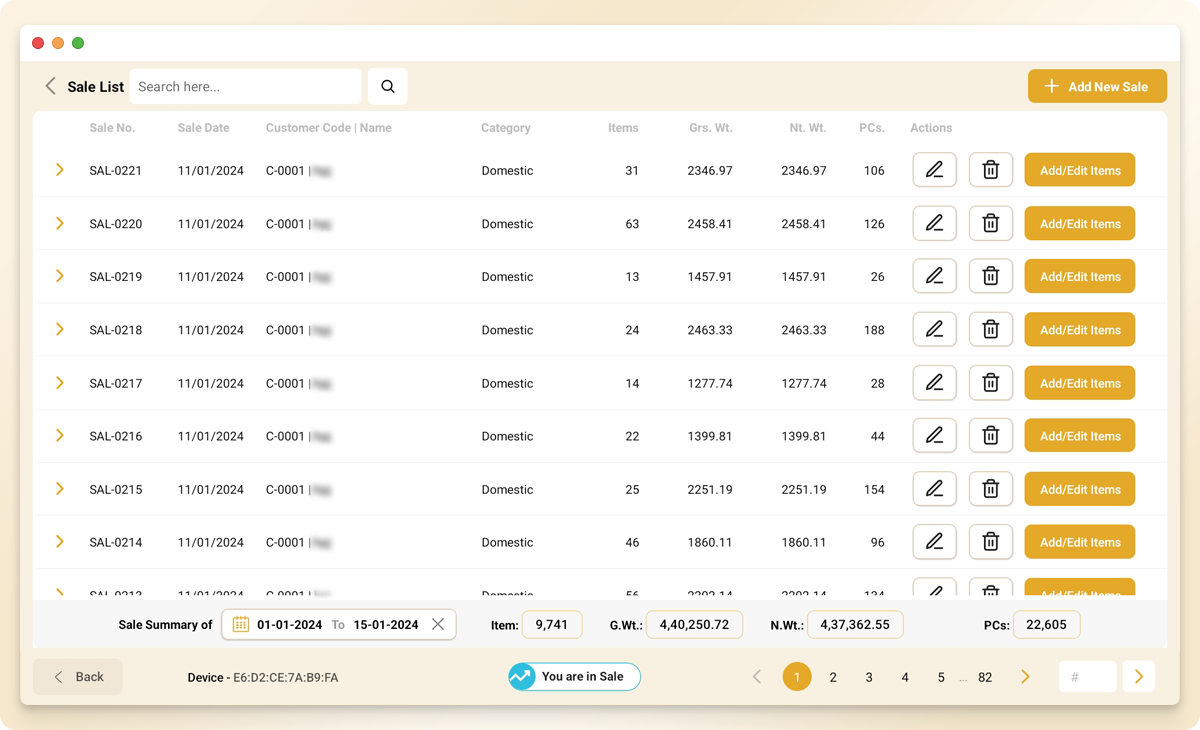Clear the date range filter with the X

[x=438, y=624]
